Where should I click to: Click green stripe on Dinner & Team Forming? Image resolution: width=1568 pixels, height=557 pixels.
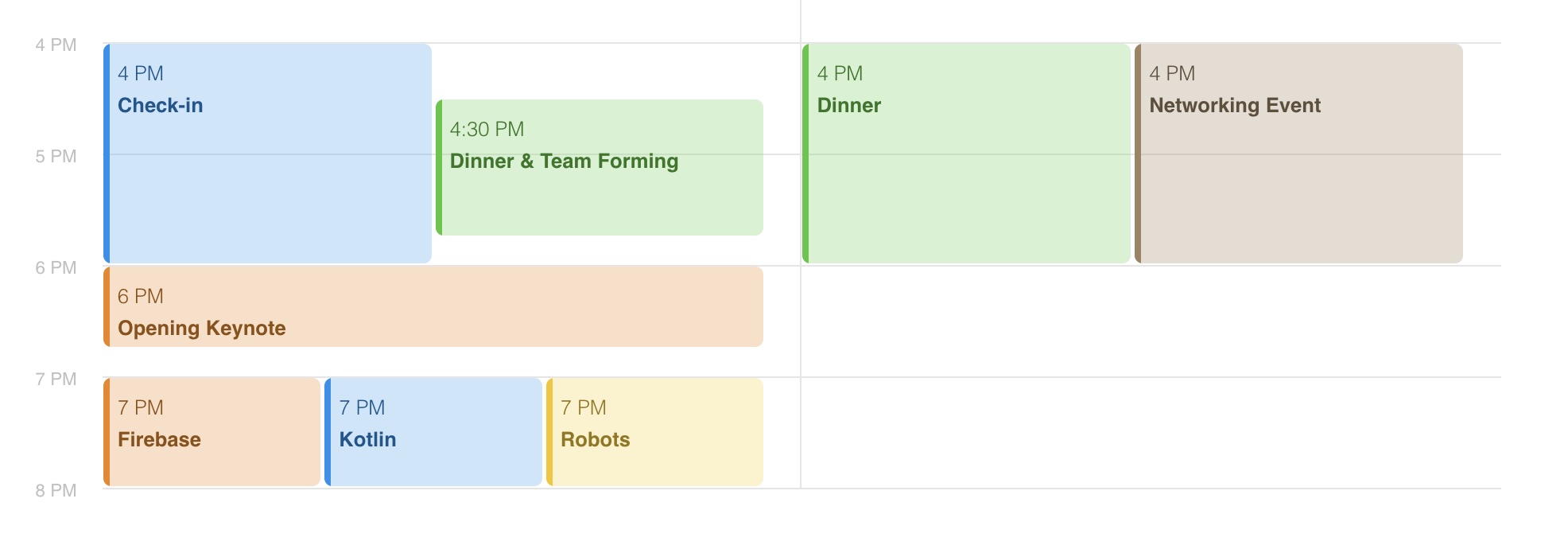(439, 167)
